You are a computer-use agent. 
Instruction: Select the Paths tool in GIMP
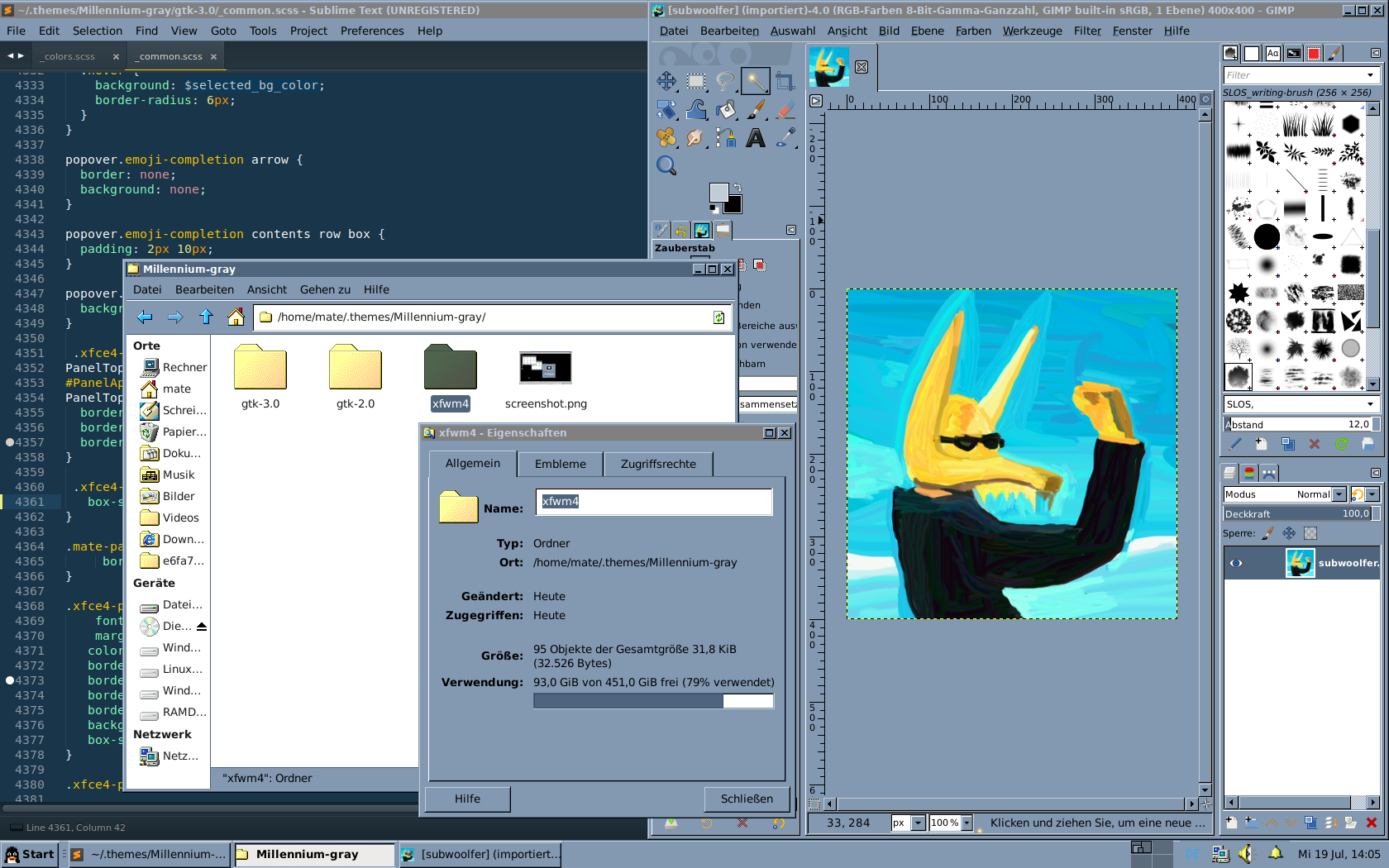[726, 137]
